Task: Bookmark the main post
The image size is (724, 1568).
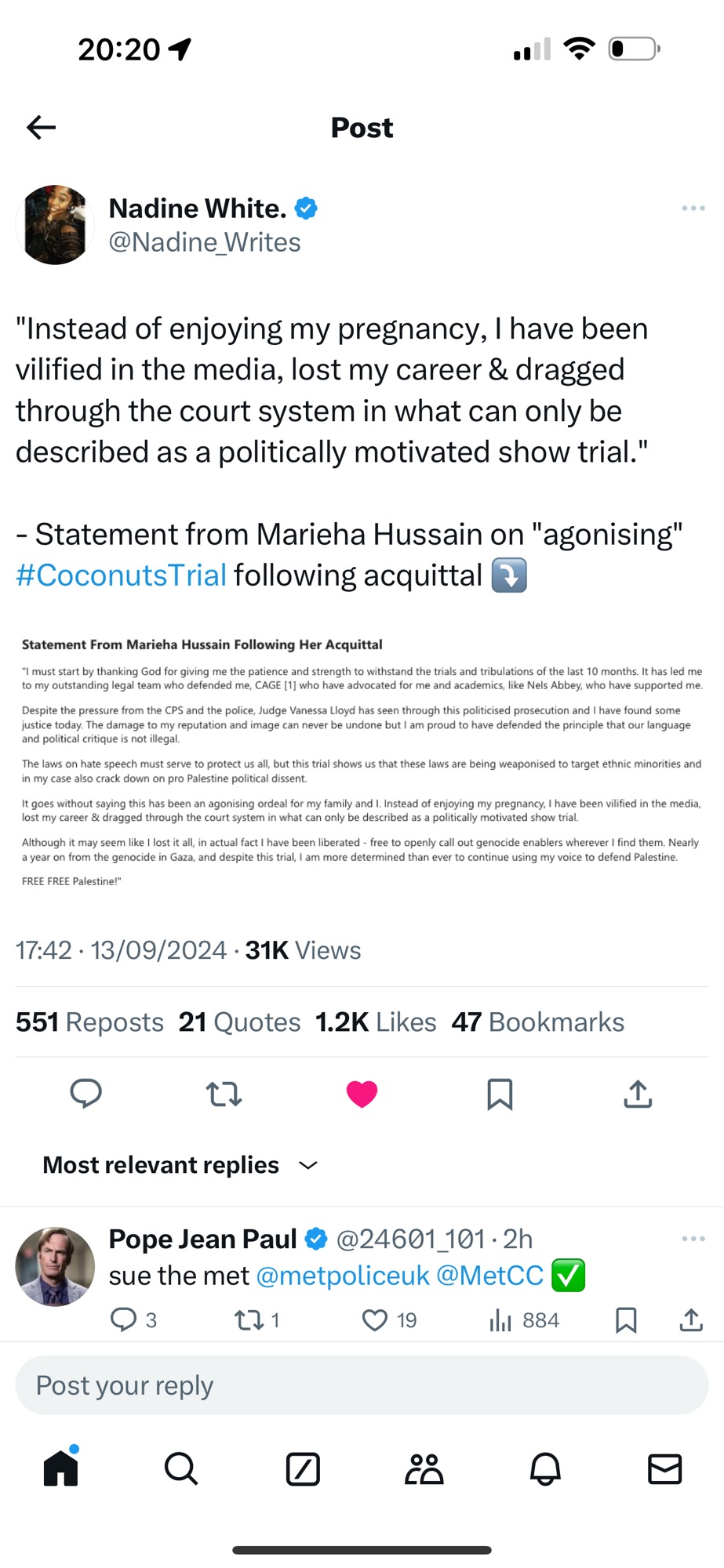Action: (500, 1094)
